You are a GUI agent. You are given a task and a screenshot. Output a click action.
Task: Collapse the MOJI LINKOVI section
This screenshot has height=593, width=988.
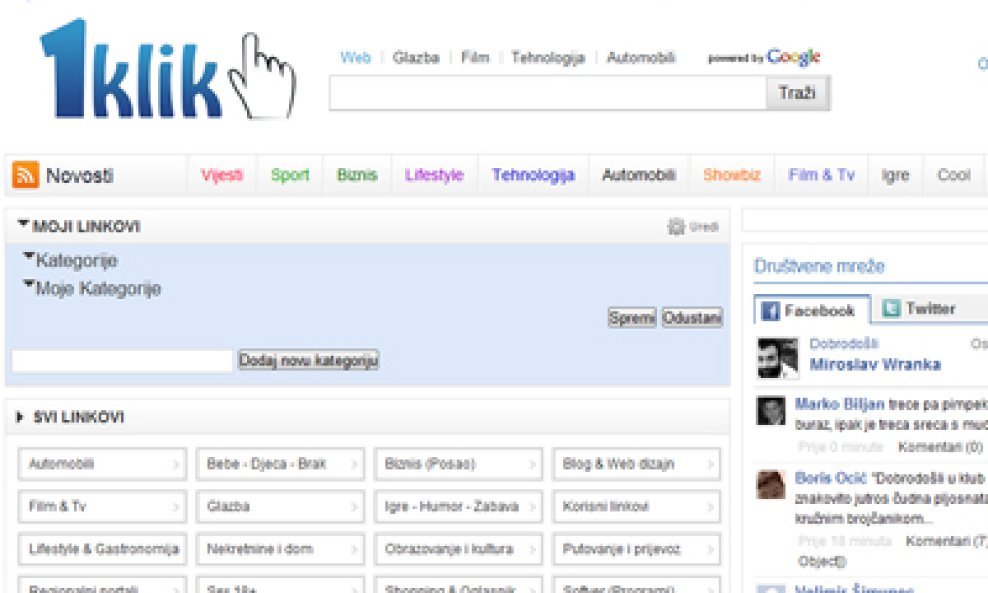tap(23, 224)
